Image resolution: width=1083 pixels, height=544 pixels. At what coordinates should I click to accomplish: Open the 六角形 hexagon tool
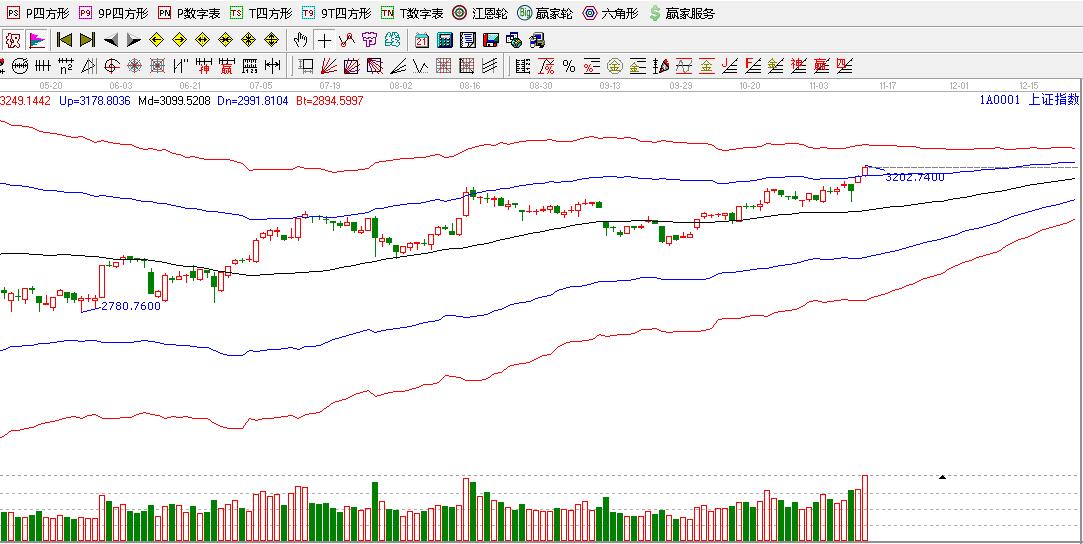pyautogui.click(x=610, y=13)
